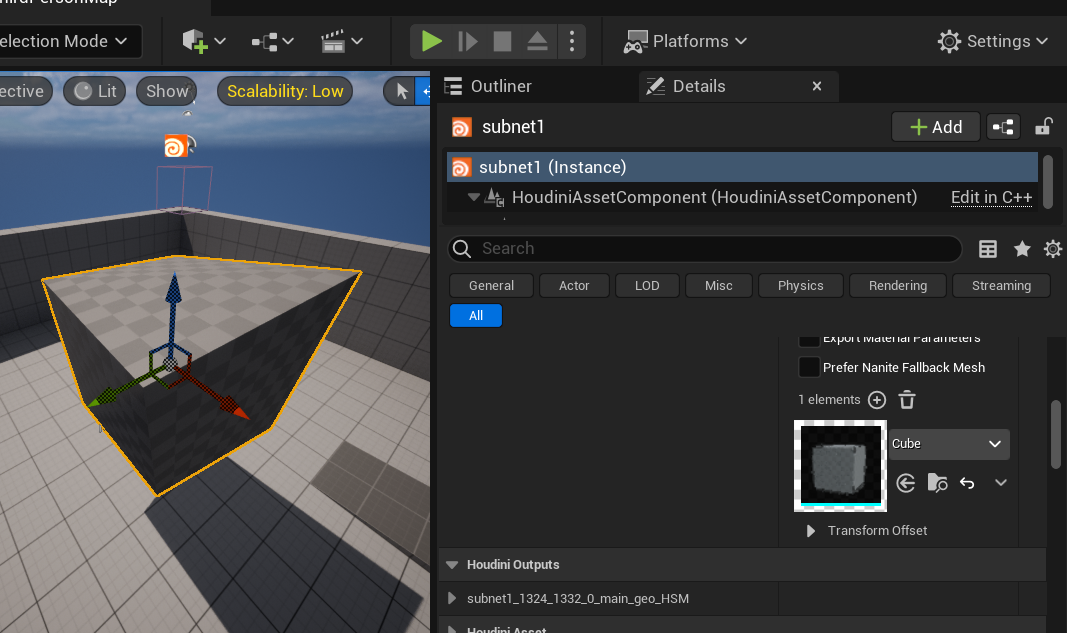Click the Cube mesh thumbnail

[x=840, y=466]
